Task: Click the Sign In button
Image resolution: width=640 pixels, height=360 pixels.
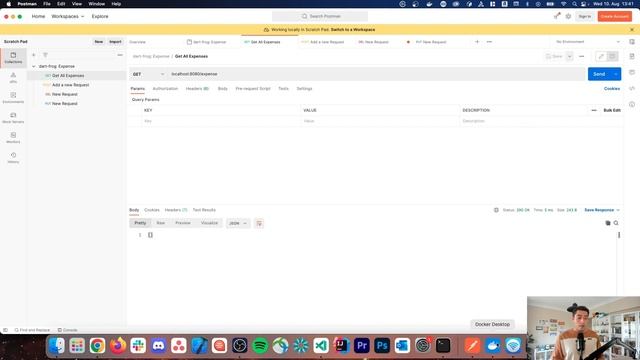Action: point(584,16)
